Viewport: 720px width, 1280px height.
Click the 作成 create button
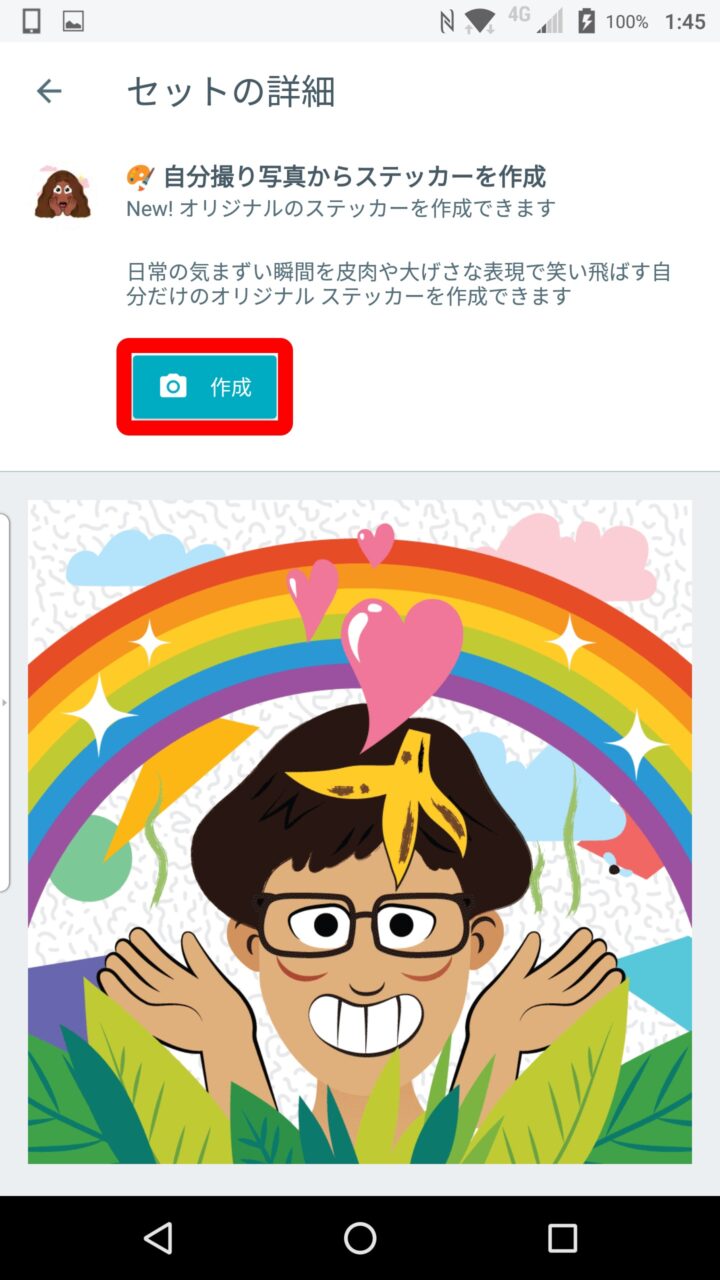click(205, 386)
